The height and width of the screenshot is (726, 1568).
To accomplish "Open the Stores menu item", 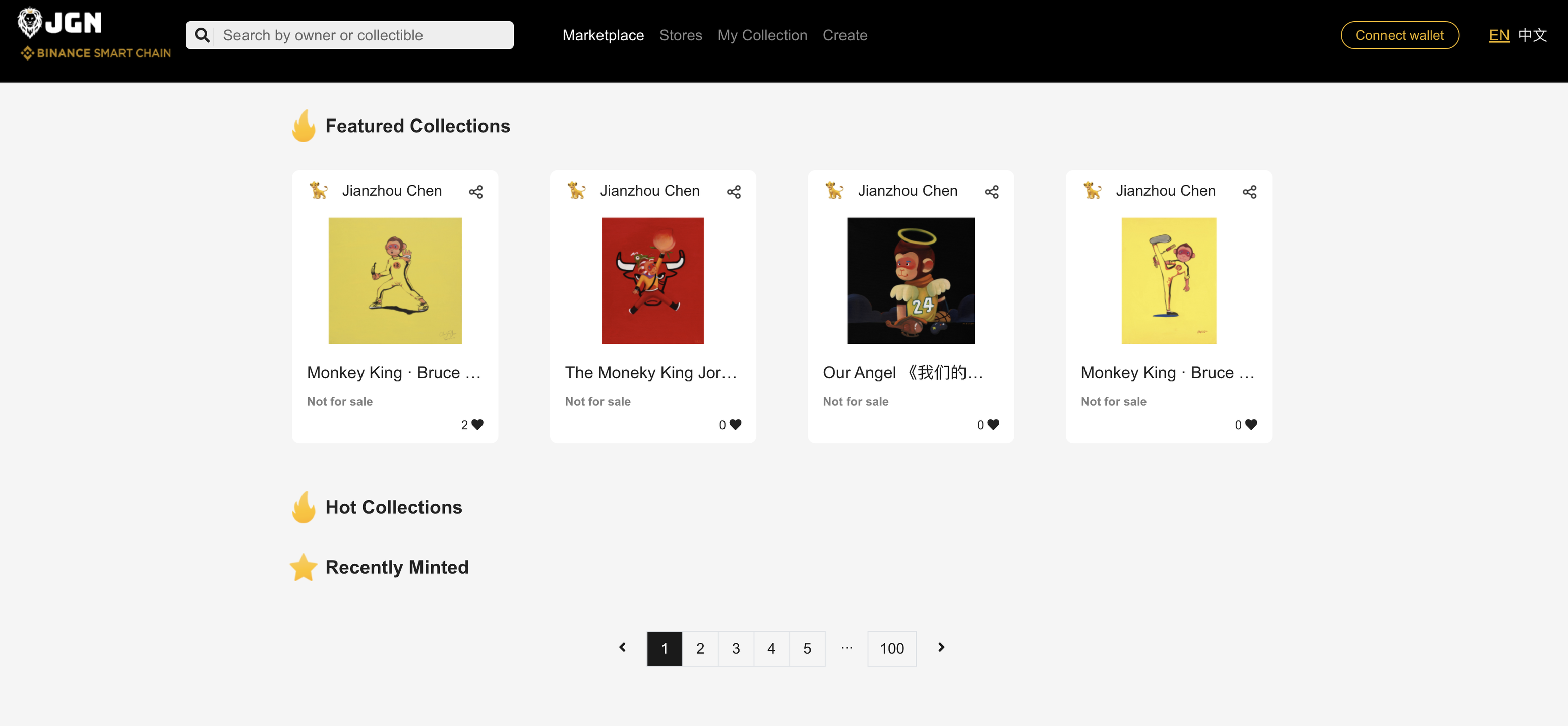I will point(680,35).
